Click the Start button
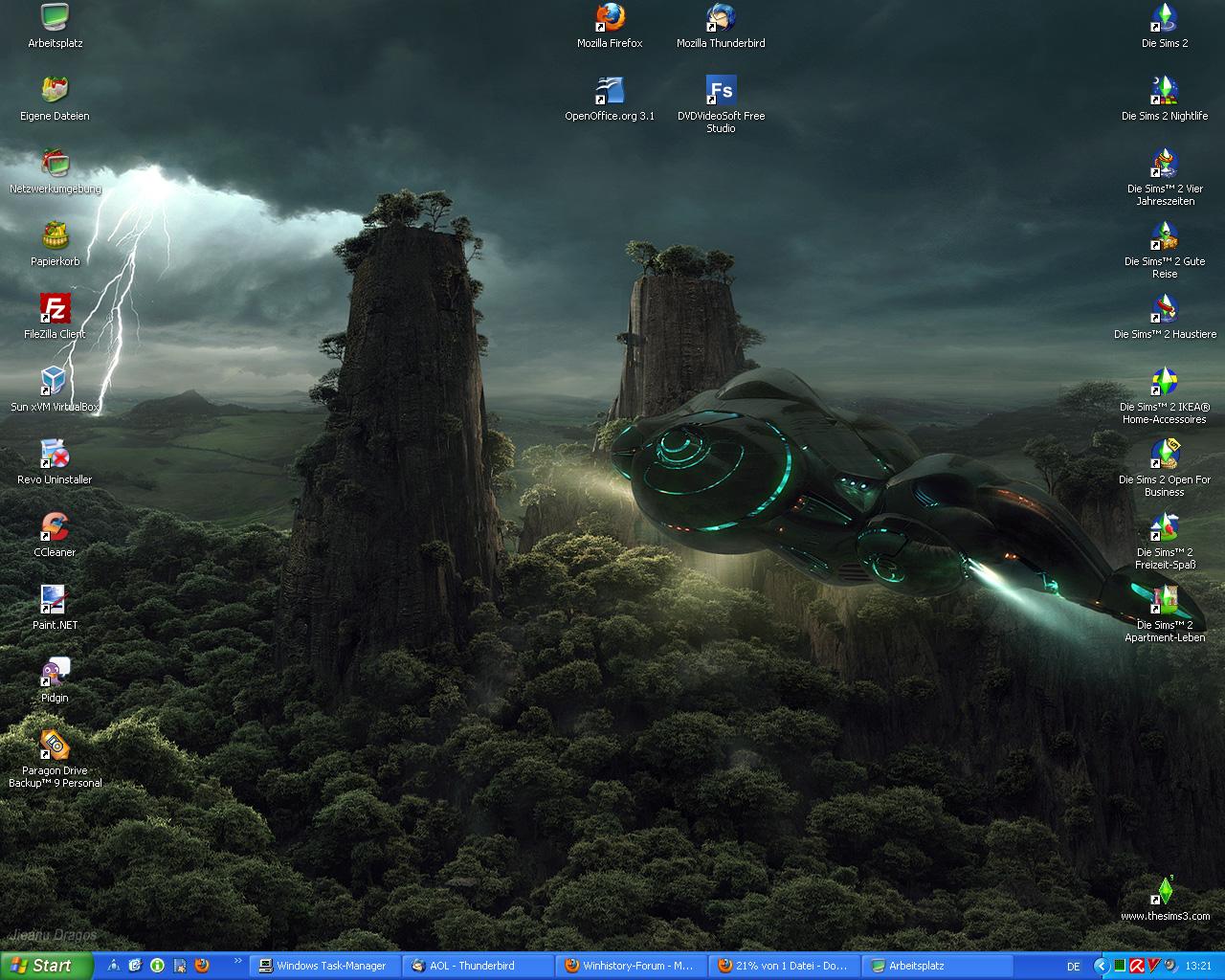Screen dimensions: 1225x980 tap(46, 966)
